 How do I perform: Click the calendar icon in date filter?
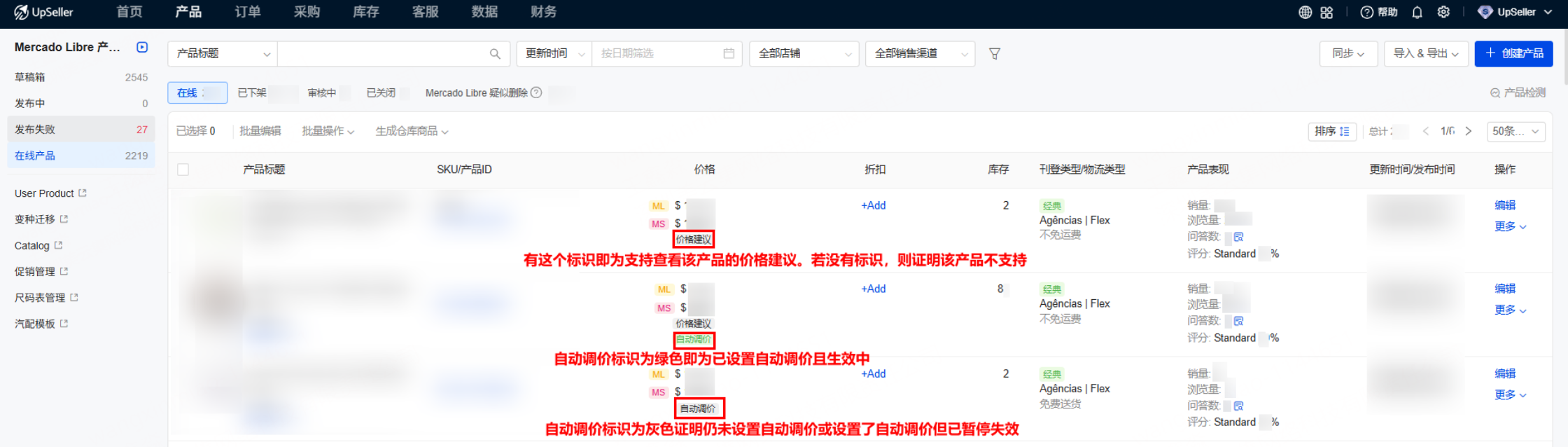pos(729,54)
